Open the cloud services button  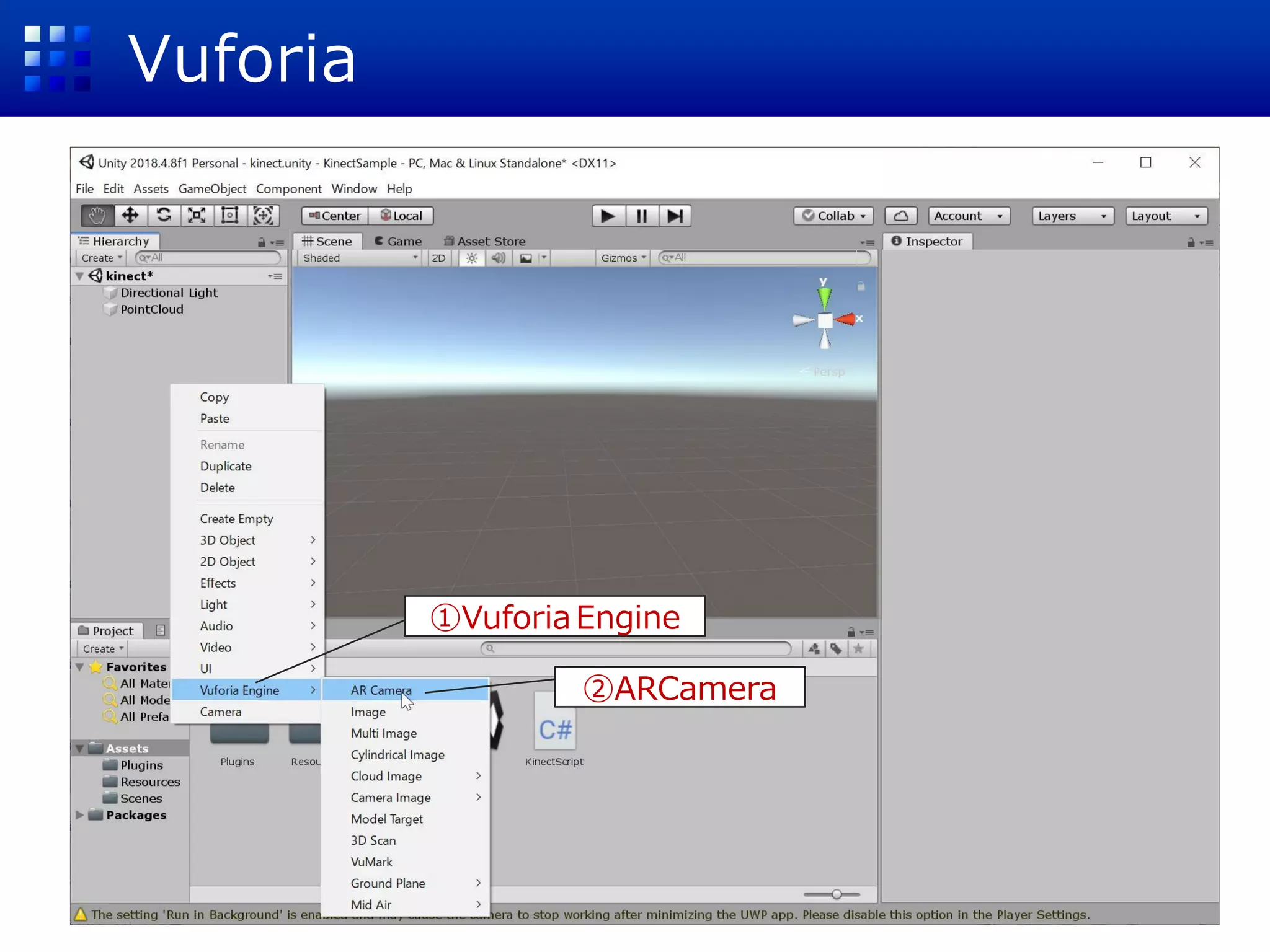(x=901, y=216)
